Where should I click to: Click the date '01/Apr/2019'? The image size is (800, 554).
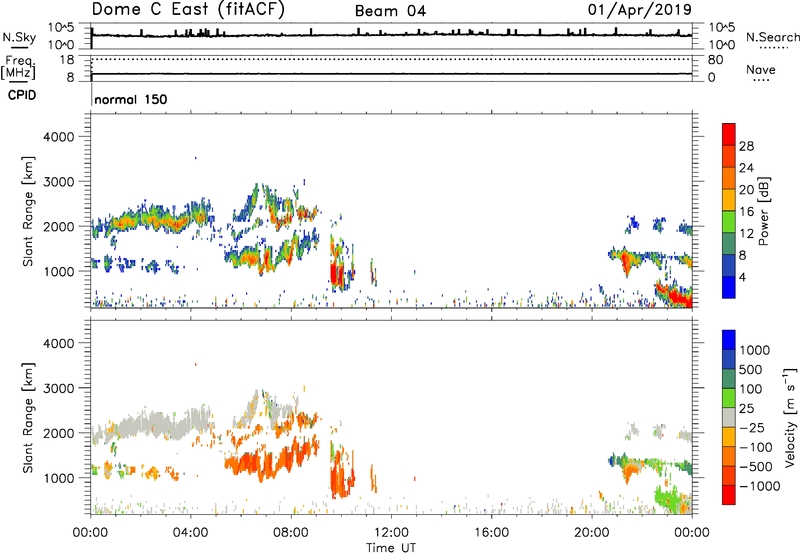coord(640,9)
